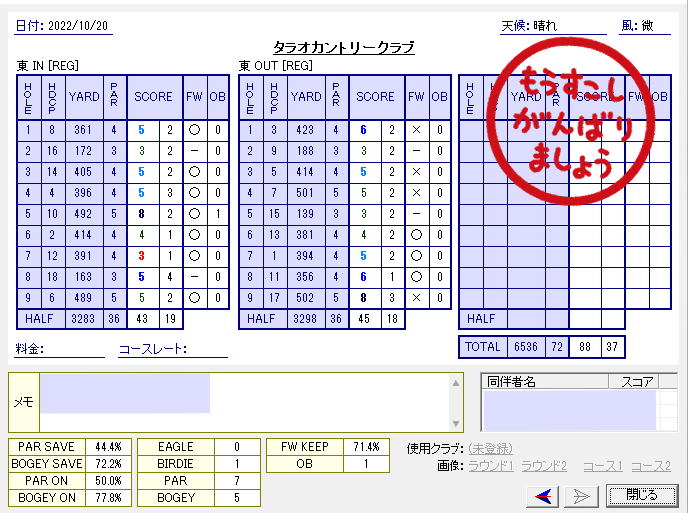
Task: Click the date 2022/10/20 field
Action: (64, 26)
